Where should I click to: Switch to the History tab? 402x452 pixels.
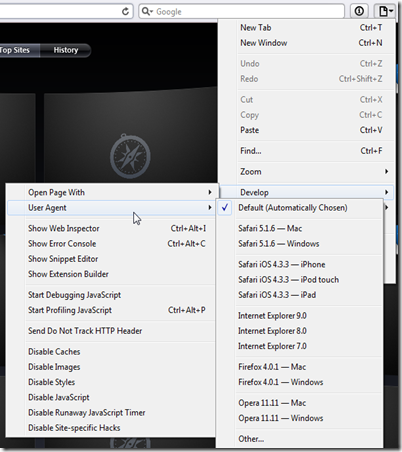coord(66,50)
